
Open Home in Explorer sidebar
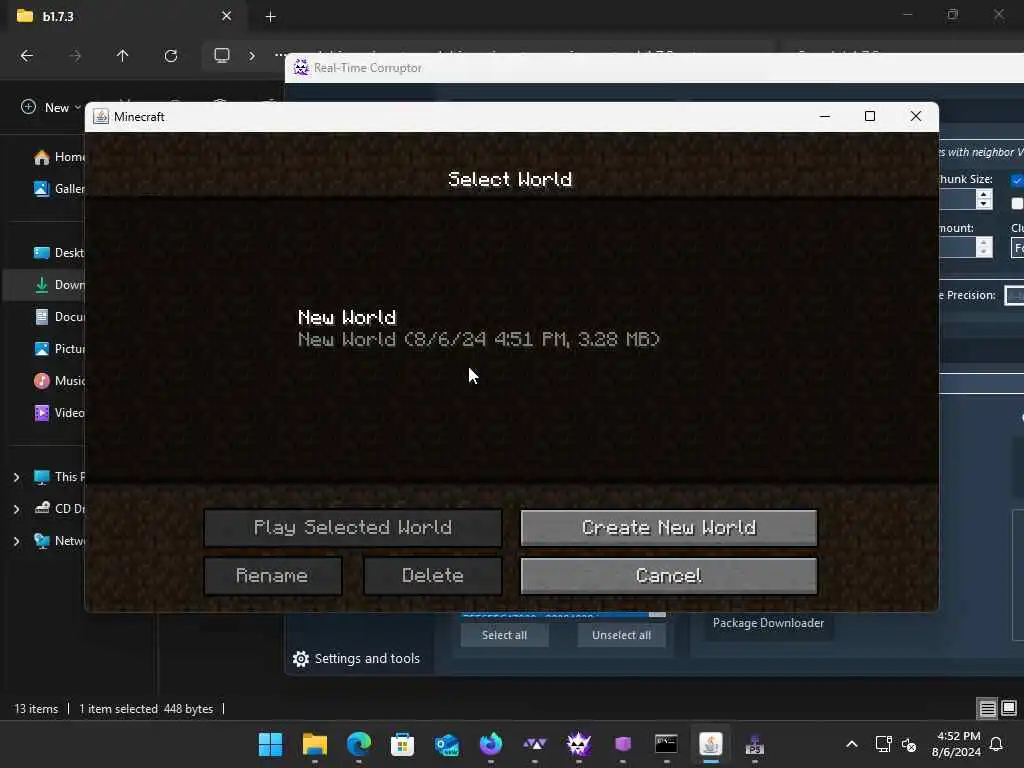[59, 157]
